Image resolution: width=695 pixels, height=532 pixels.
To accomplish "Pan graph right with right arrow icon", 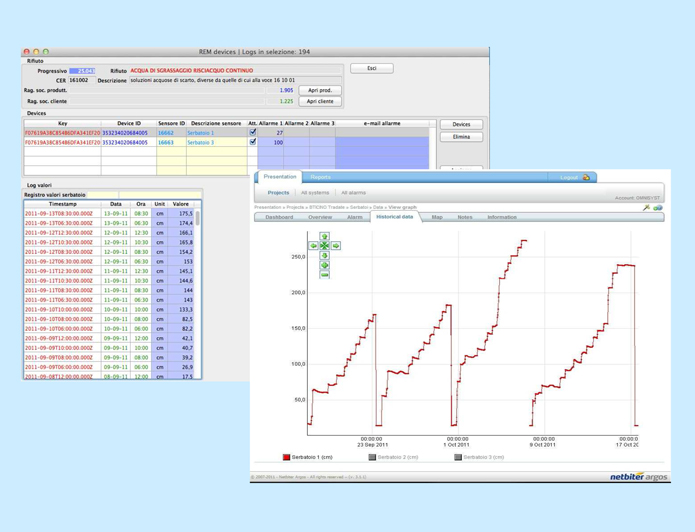I will point(336,246).
